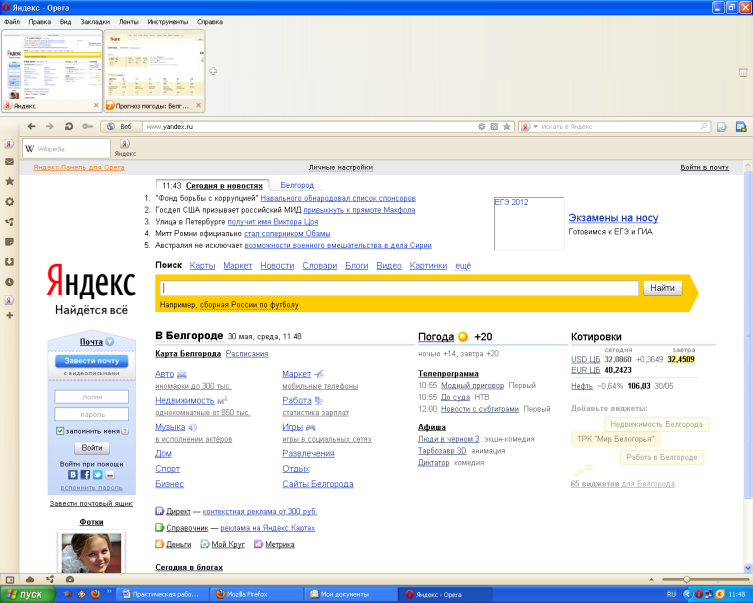This screenshot has height=603, width=753.
Task: Open the wand password key icon
Action: [x=87, y=126]
